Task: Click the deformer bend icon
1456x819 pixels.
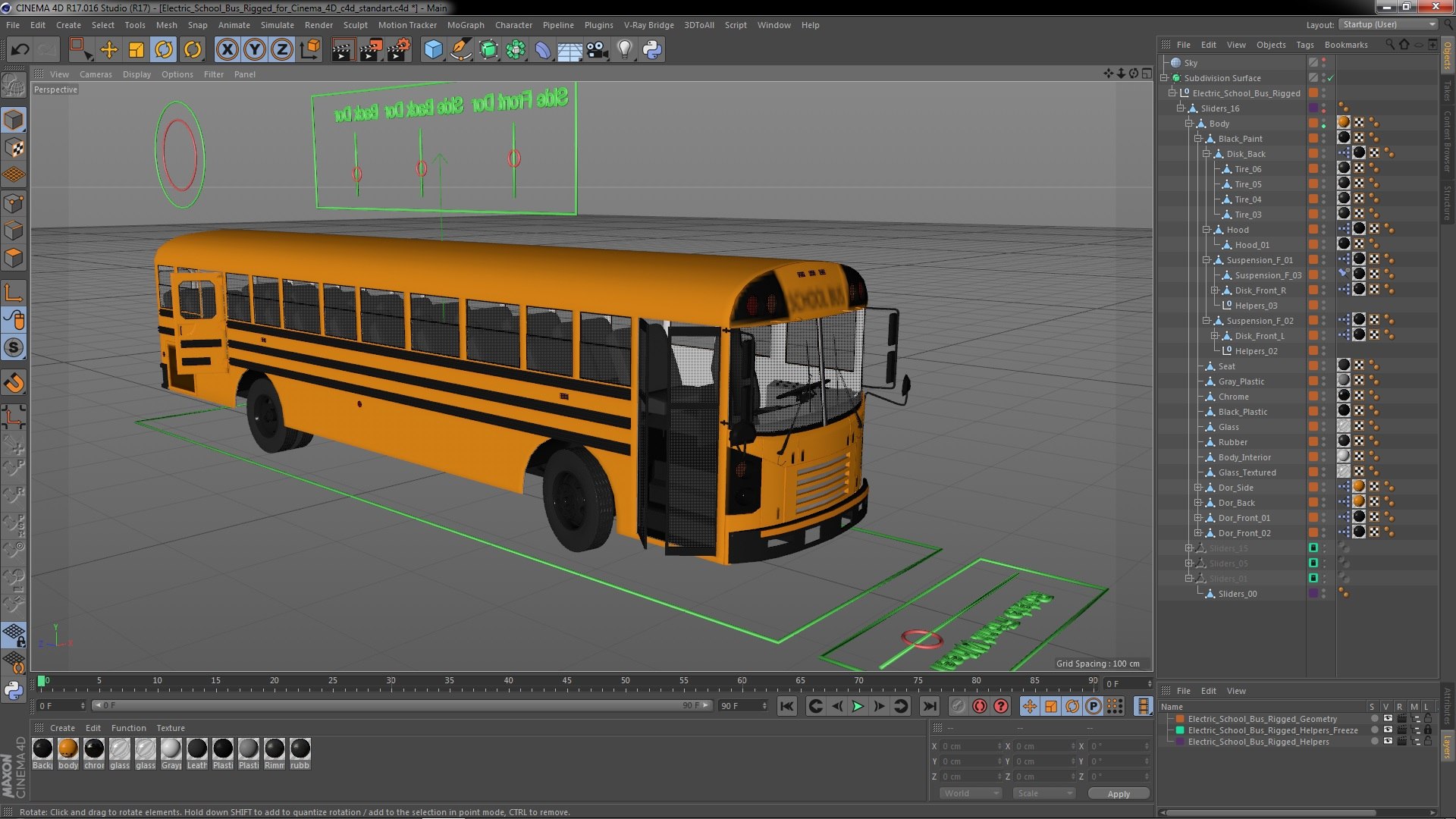Action: coord(543,50)
